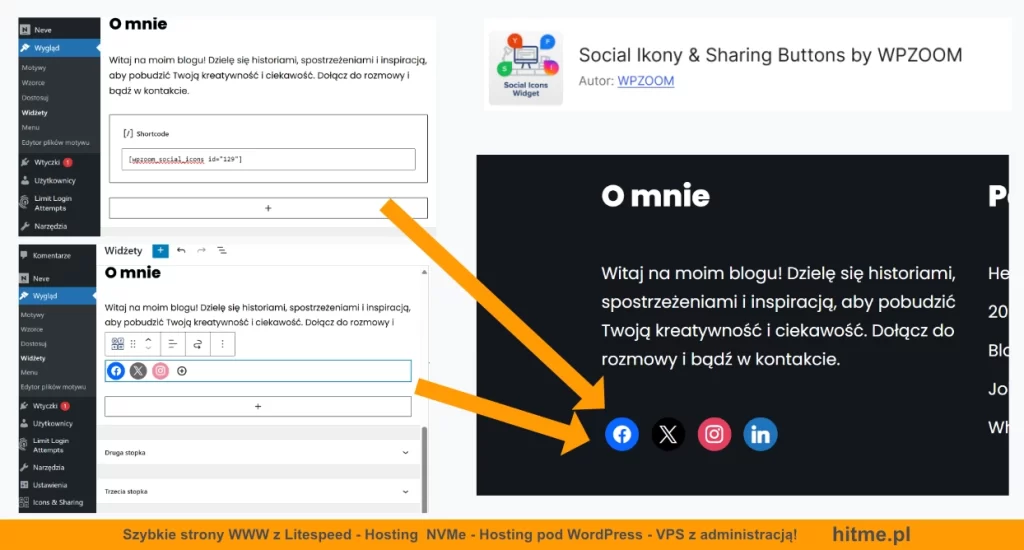
Task: Open Ustawienia in the admin sidebar
Action: (x=50, y=485)
